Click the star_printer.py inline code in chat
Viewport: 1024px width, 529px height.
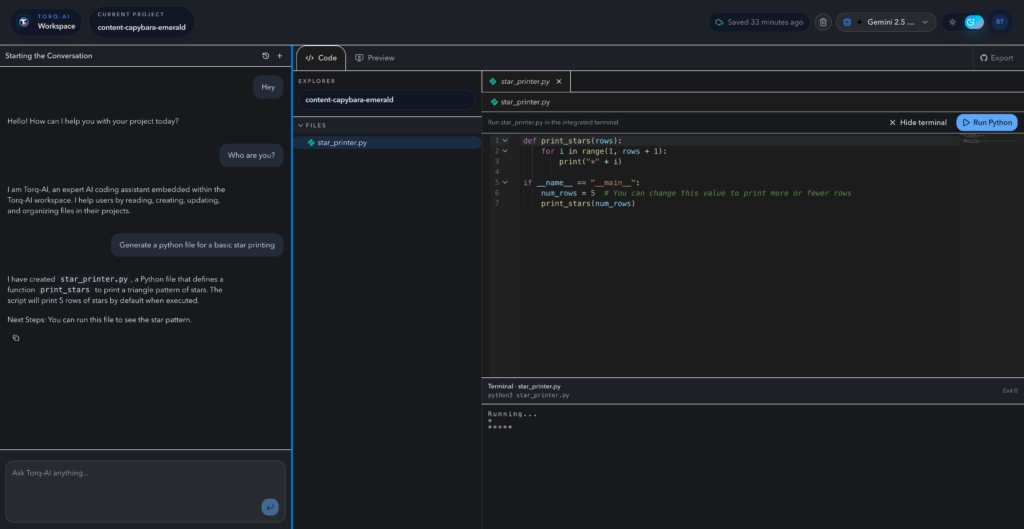(x=94, y=279)
